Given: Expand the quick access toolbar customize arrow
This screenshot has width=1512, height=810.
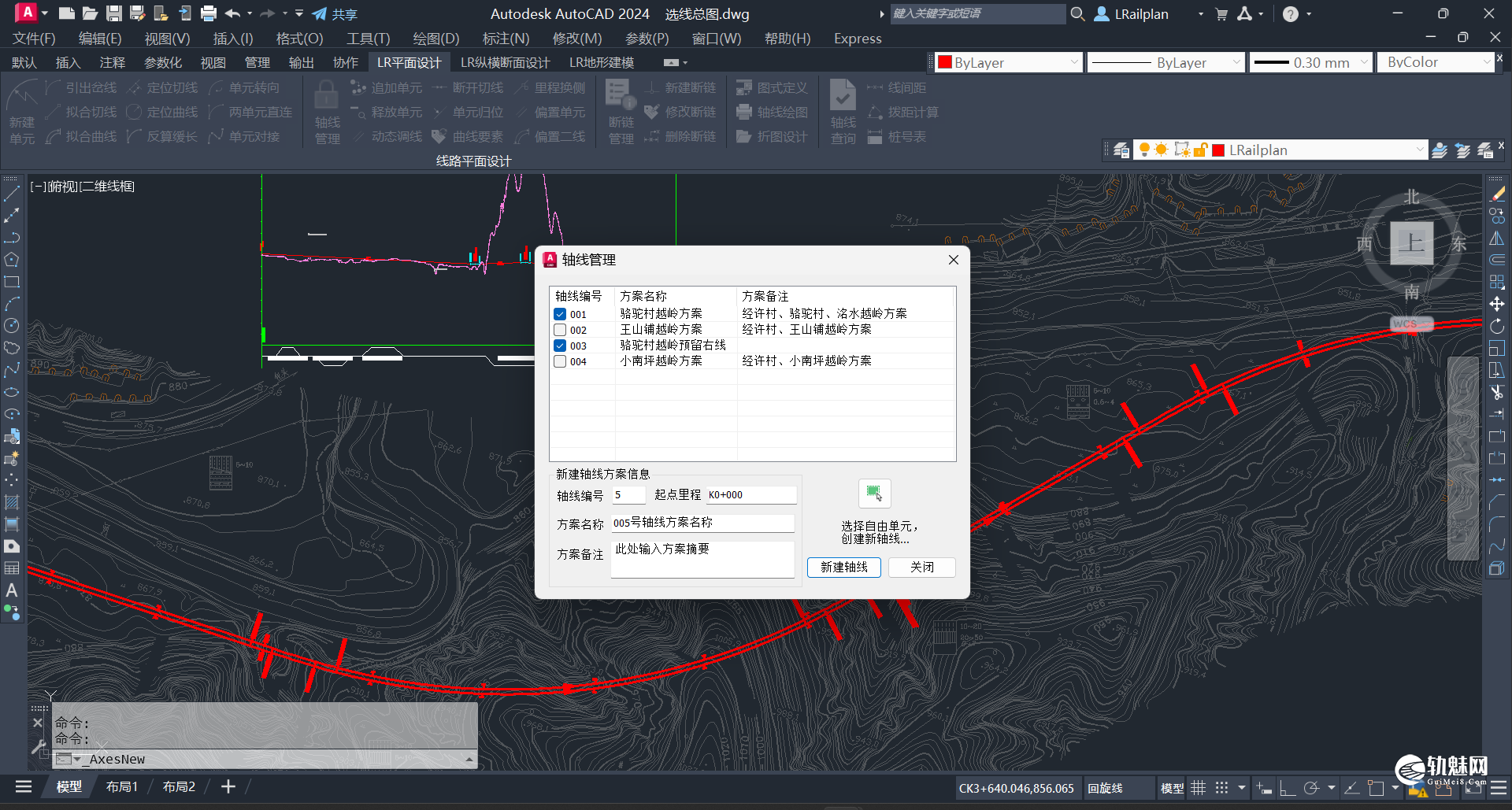Looking at the screenshot, I should [299, 13].
